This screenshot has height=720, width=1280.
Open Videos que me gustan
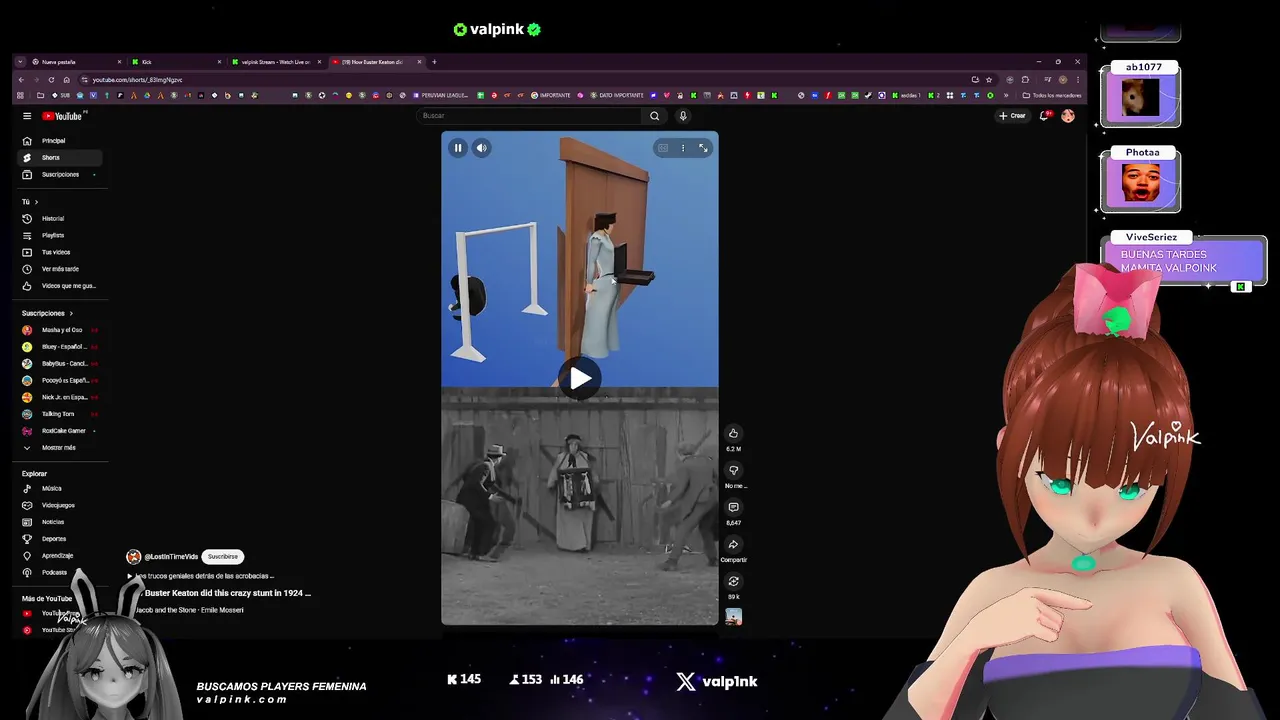[60, 286]
